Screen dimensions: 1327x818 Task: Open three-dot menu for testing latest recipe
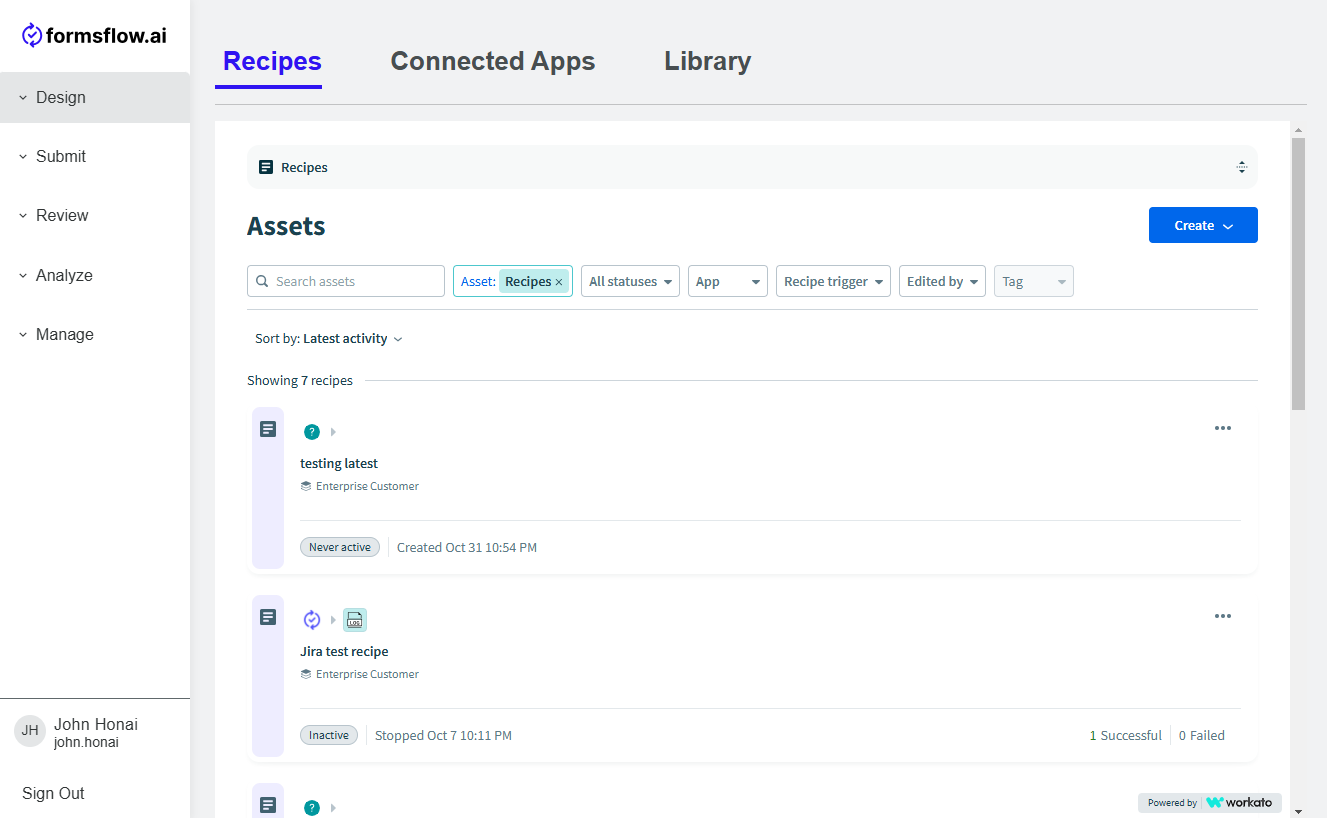[1222, 428]
